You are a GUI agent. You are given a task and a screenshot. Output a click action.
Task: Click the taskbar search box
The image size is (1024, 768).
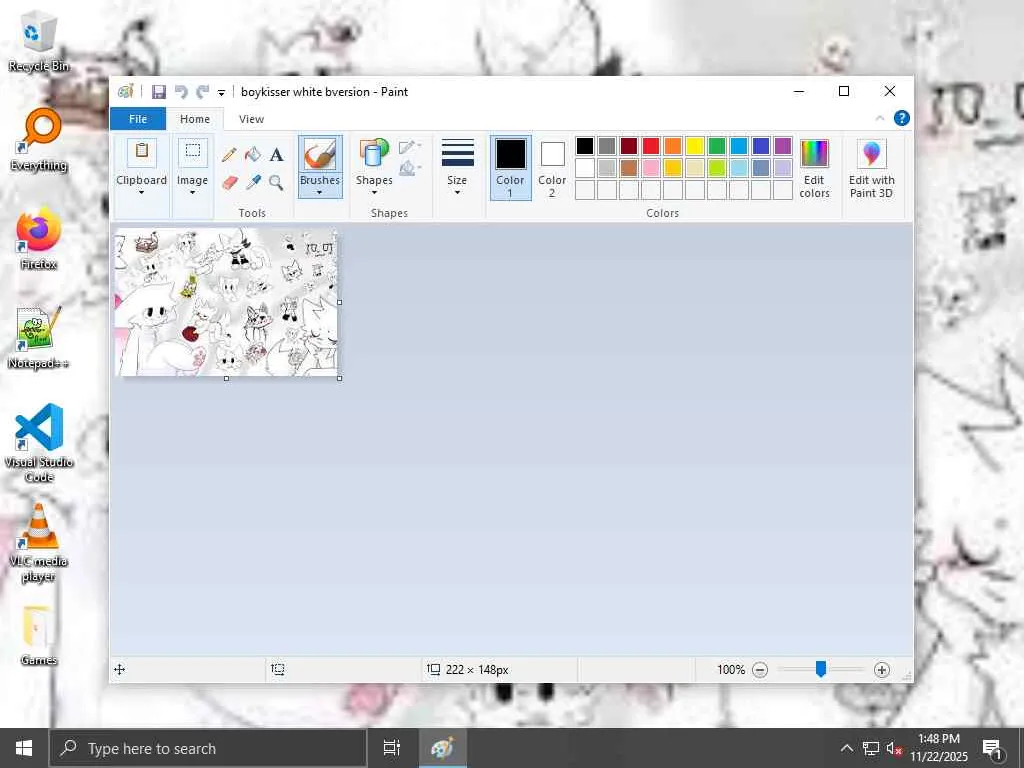click(x=208, y=748)
